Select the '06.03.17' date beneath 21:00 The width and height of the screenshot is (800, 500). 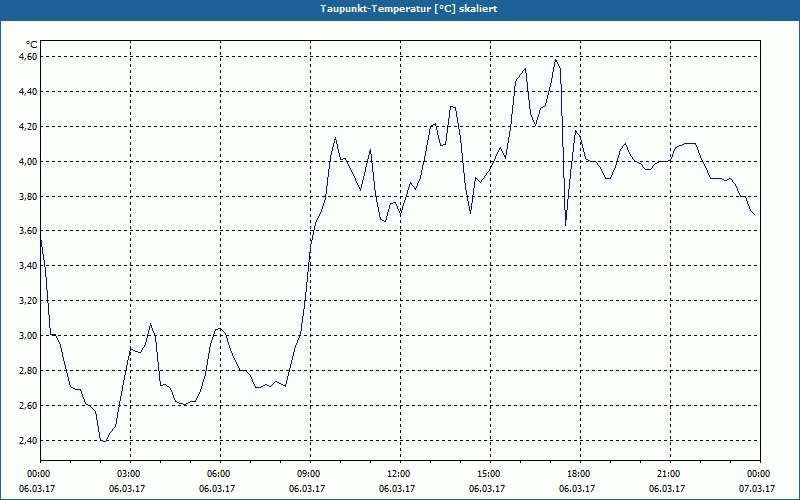[x=667, y=489]
